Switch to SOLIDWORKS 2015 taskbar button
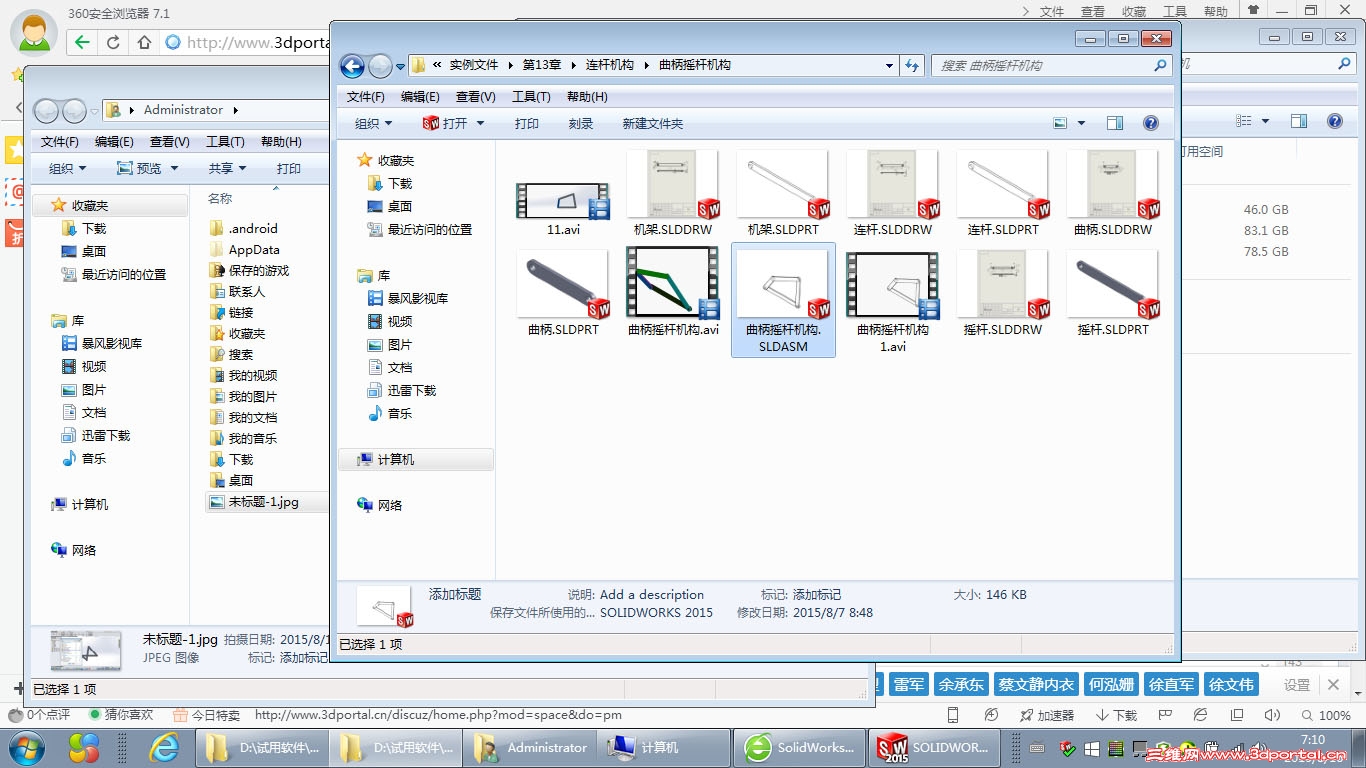Viewport: 1366px width, 768px height. tap(934, 747)
